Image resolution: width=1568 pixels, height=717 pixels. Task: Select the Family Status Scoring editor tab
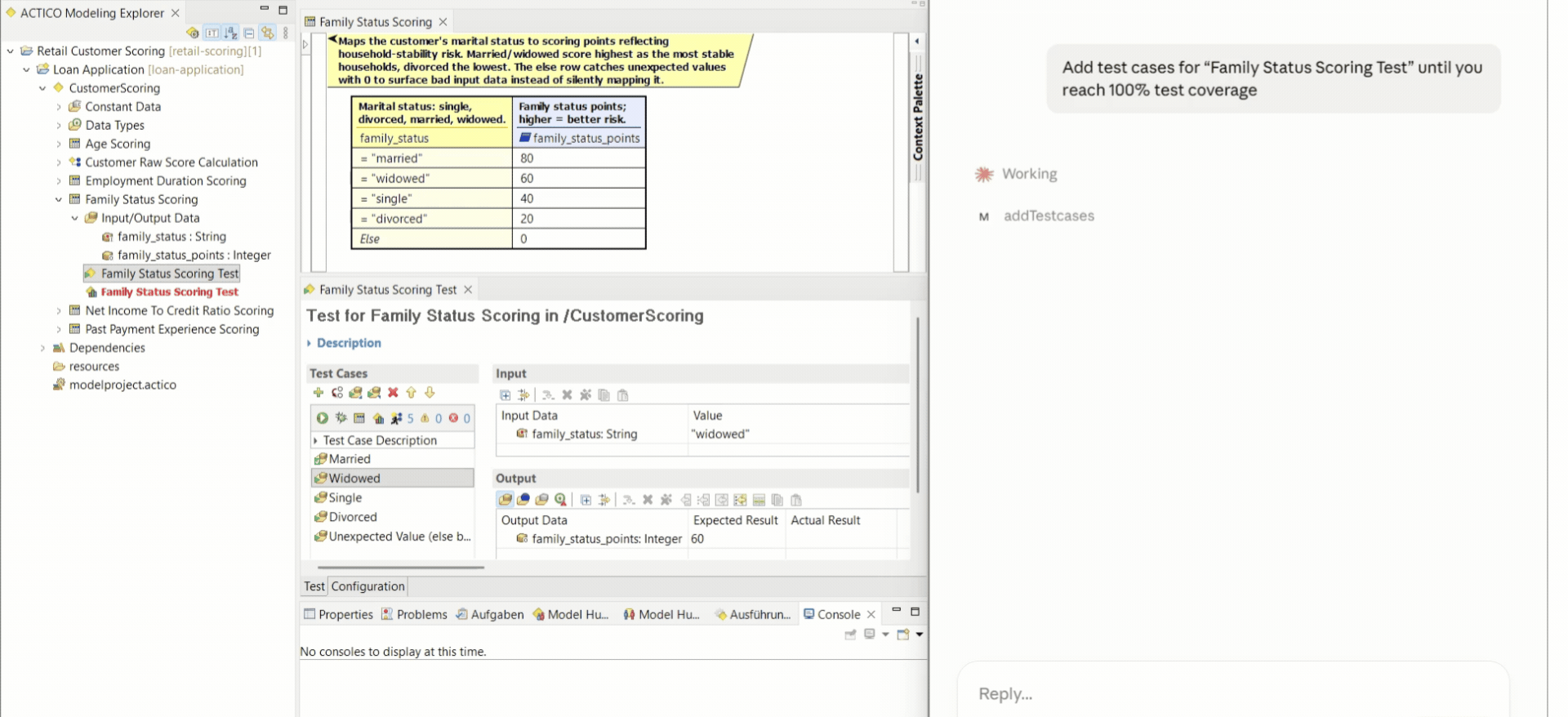[x=375, y=22]
